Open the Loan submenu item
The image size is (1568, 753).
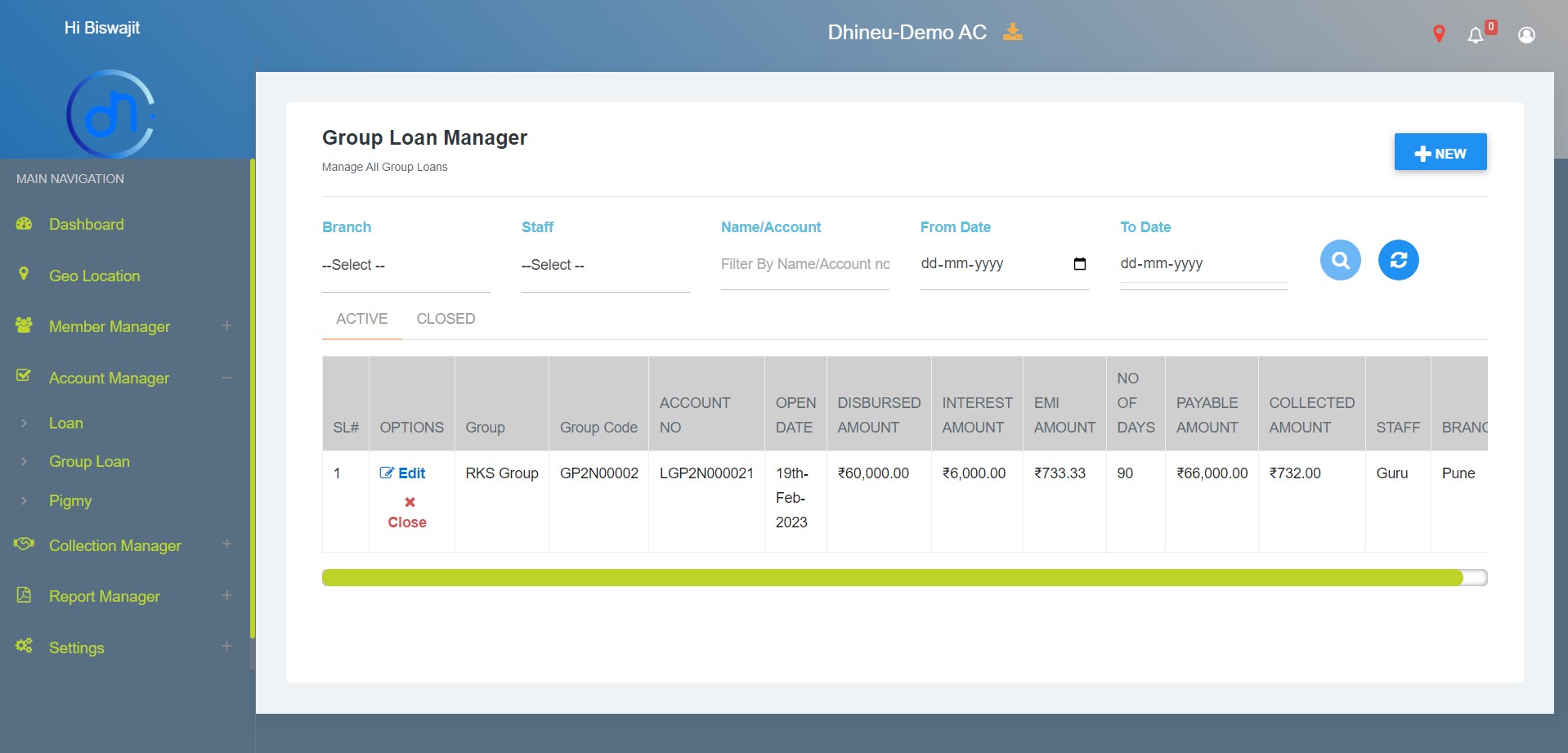(65, 423)
